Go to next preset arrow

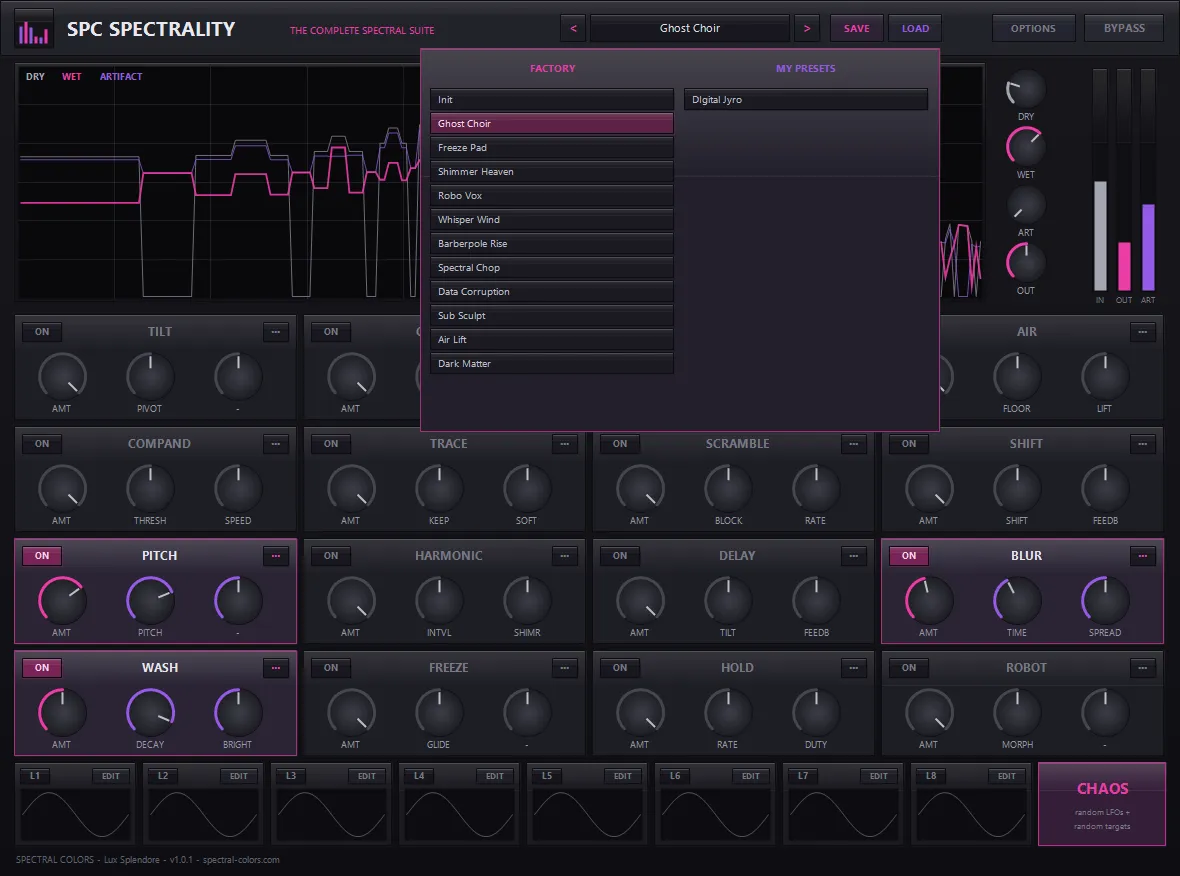pos(807,29)
